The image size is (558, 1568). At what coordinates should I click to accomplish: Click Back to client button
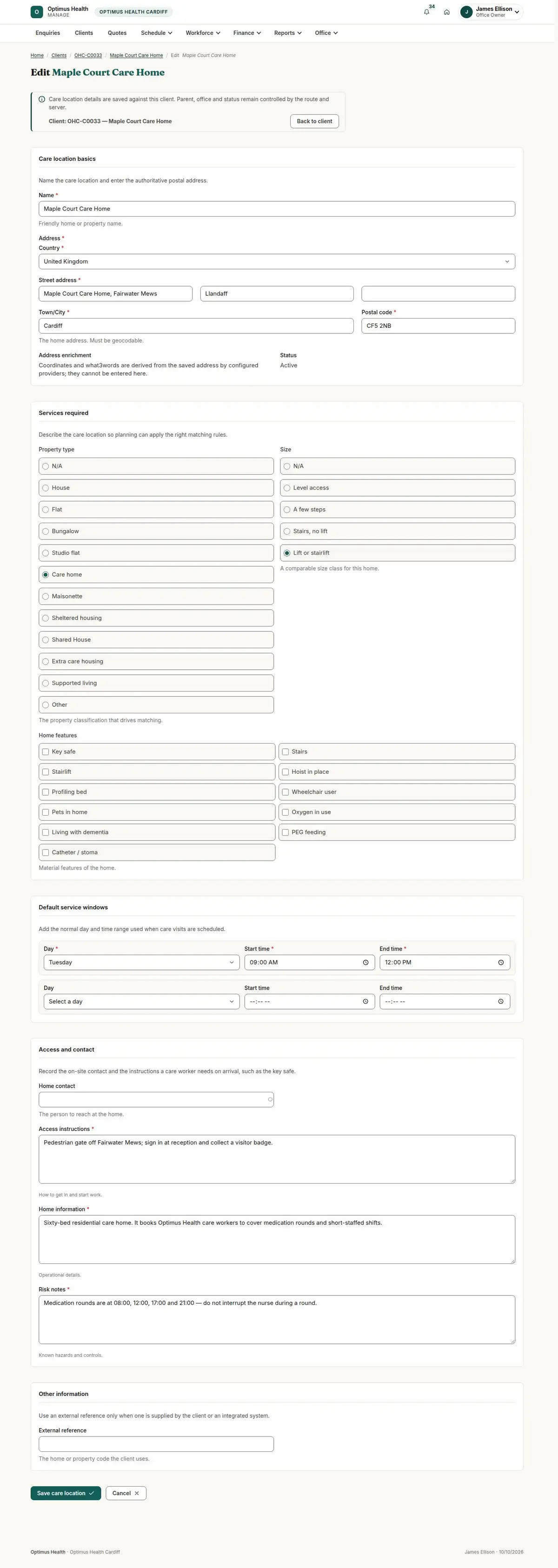coord(315,121)
